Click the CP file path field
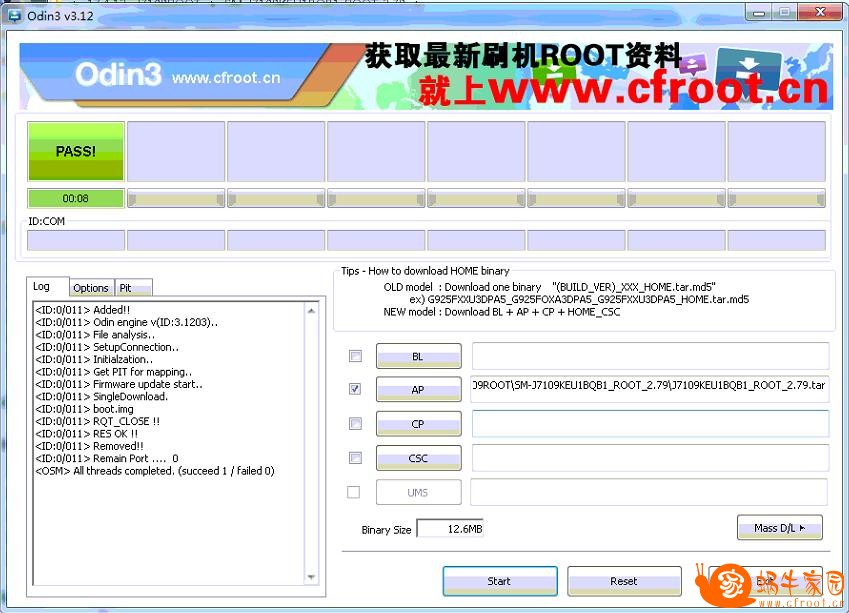Image resolution: width=849 pixels, height=613 pixels. point(650,423)
